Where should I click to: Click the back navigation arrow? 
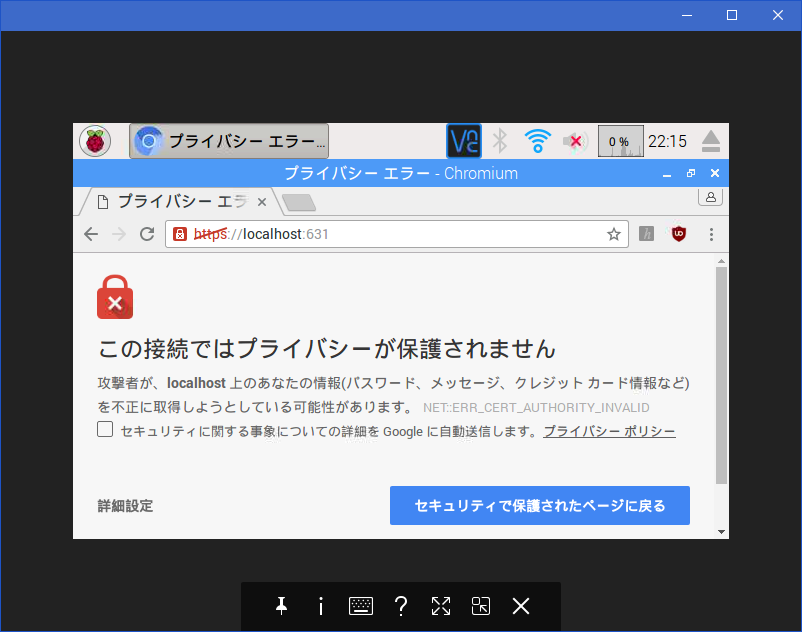coord(91,233)
